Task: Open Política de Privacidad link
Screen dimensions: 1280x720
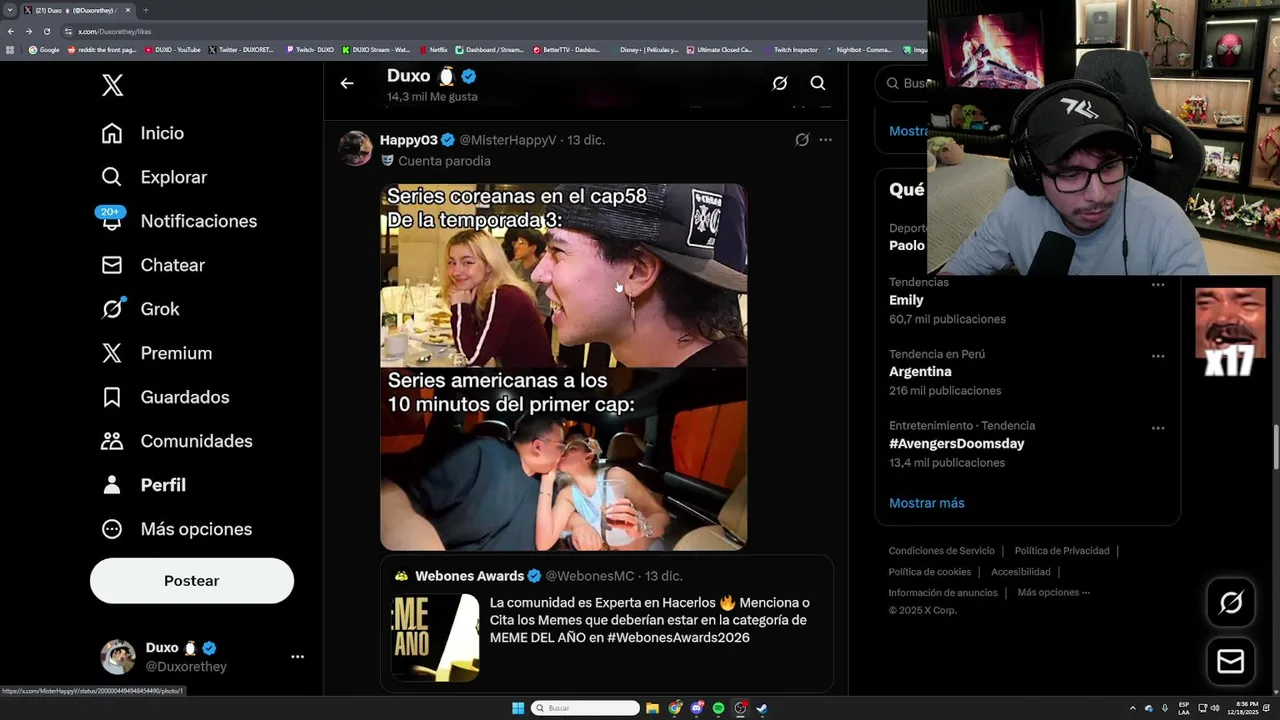Action: coord(1062,551)
